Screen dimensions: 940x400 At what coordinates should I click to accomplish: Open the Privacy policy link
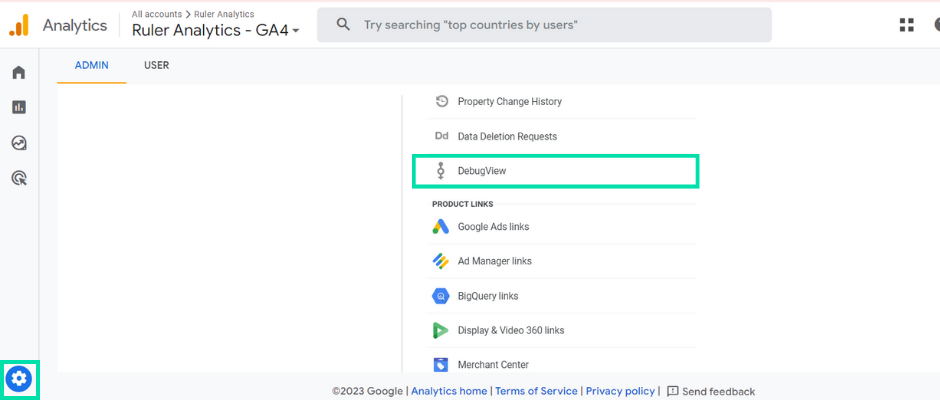click(x=620, y=391)
